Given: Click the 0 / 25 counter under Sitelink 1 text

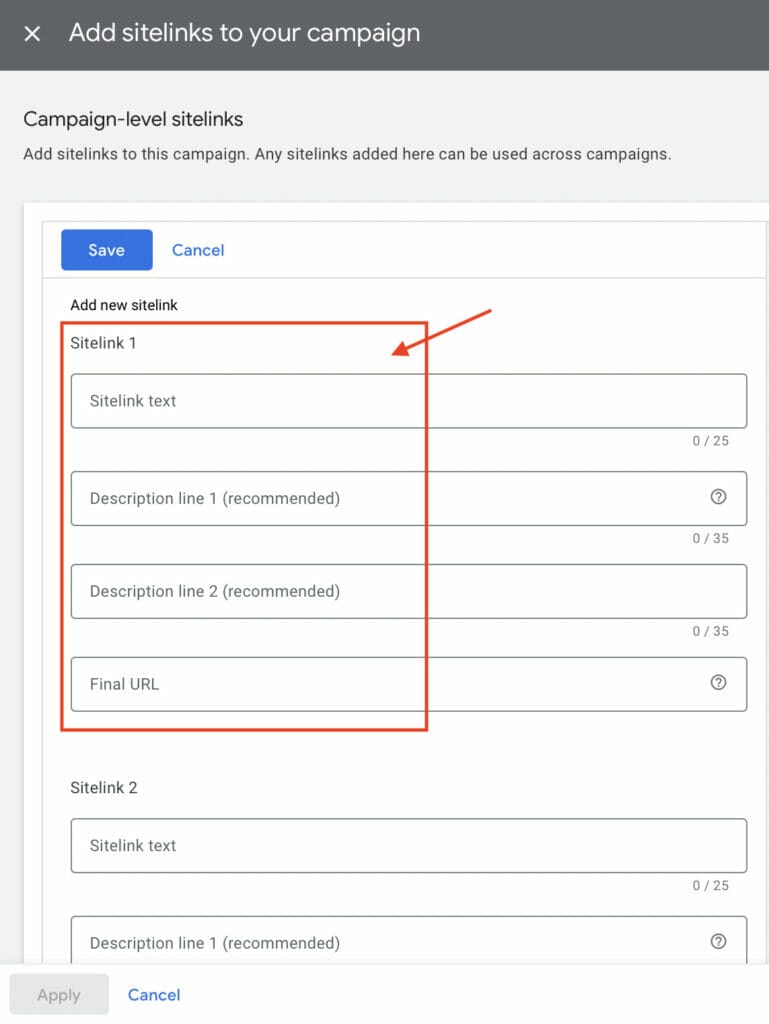Looking at the screenshot, I should point(710,441).
